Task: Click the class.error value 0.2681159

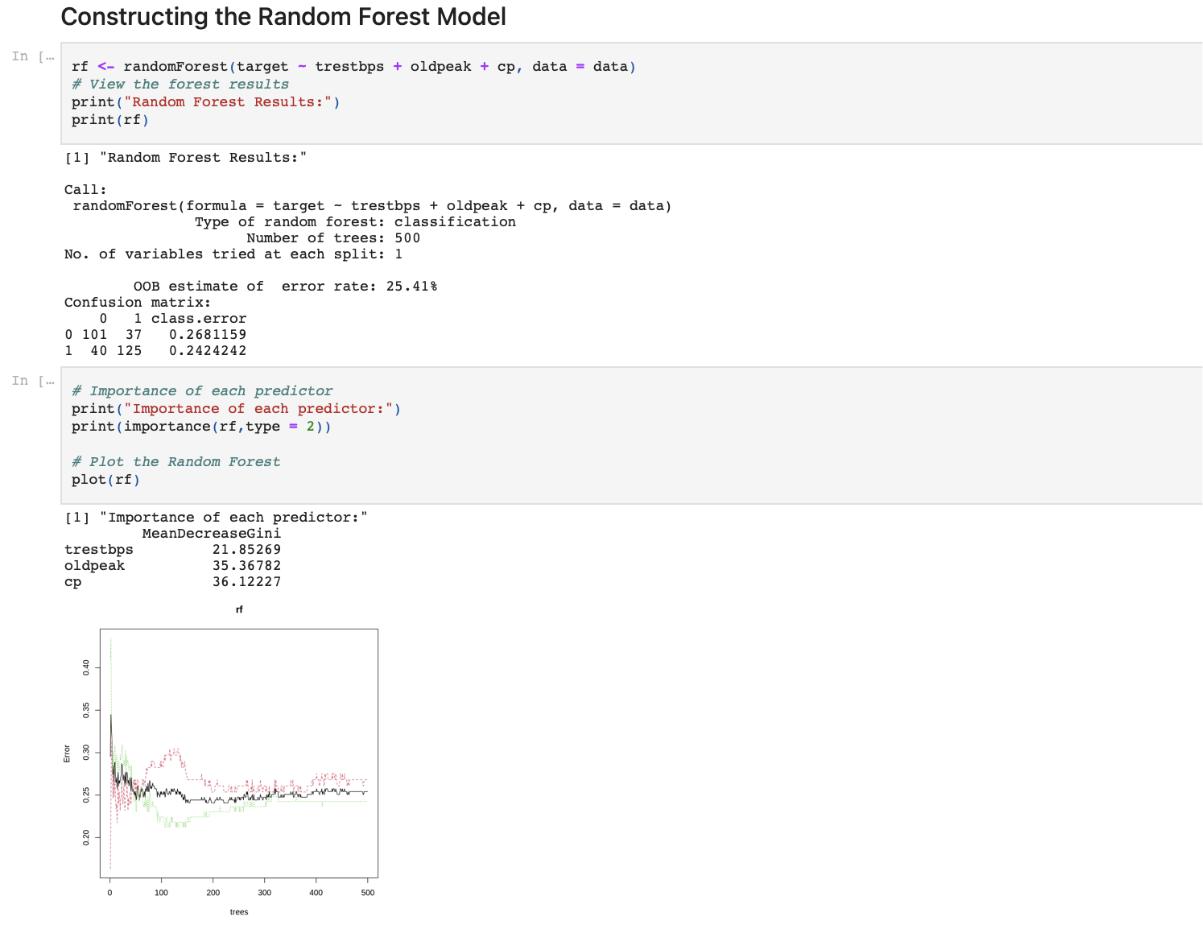Action: tap(208, 334)
